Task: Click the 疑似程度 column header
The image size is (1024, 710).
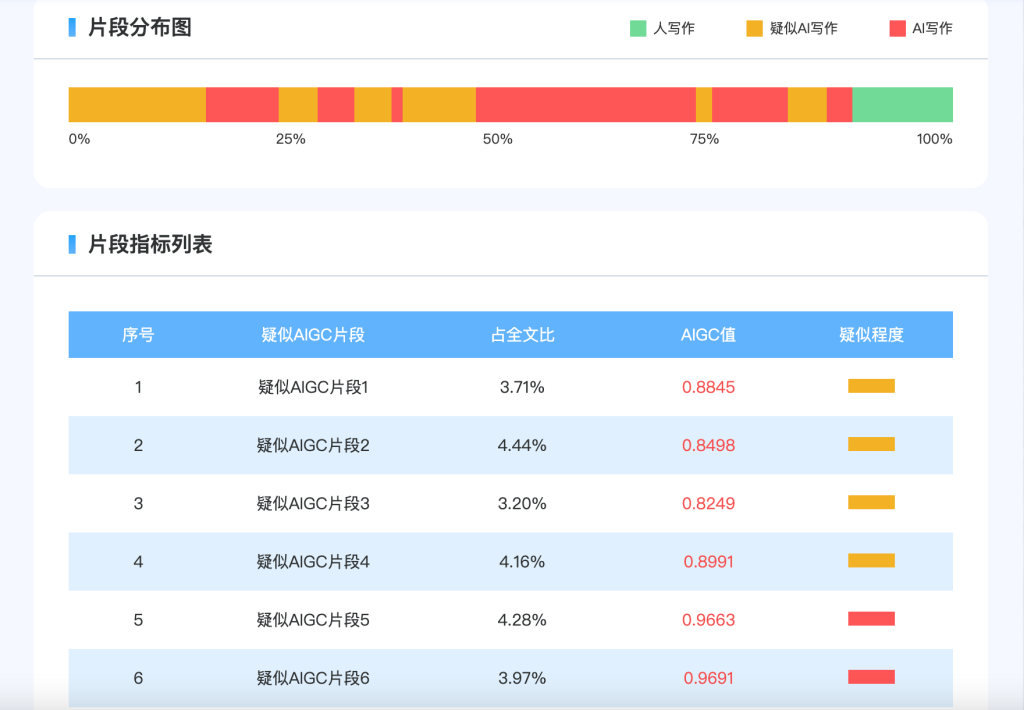Action: 871,335
